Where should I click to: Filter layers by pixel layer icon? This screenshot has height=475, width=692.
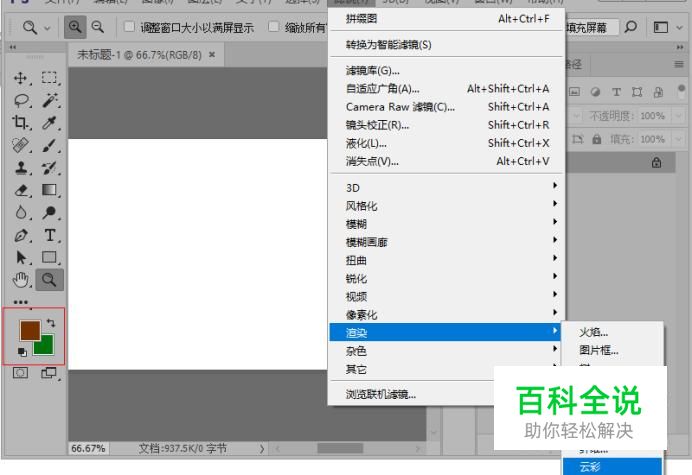coord(574,92)
